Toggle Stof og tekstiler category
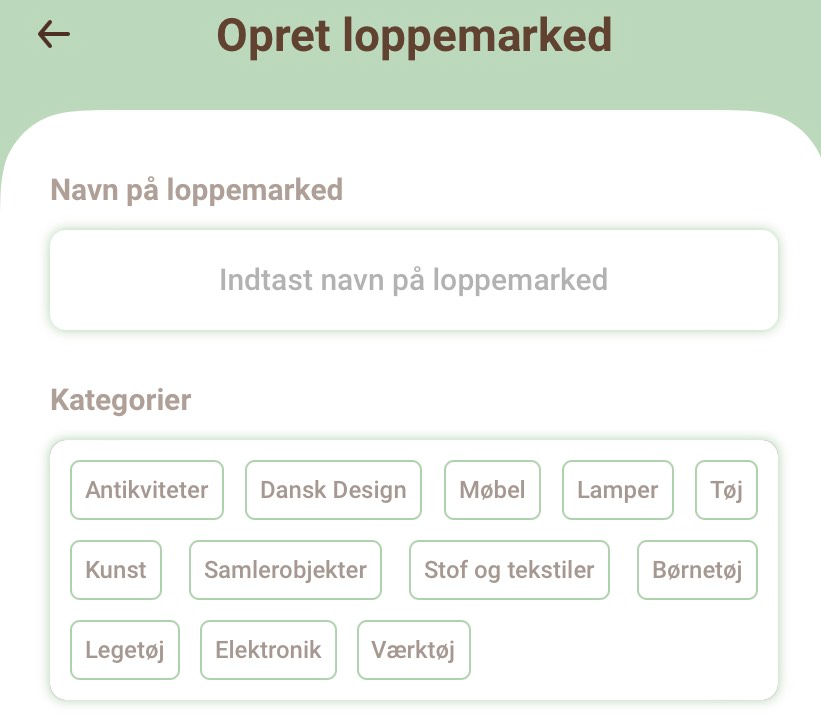Screen dimensions: 821x717 (509, 570)
